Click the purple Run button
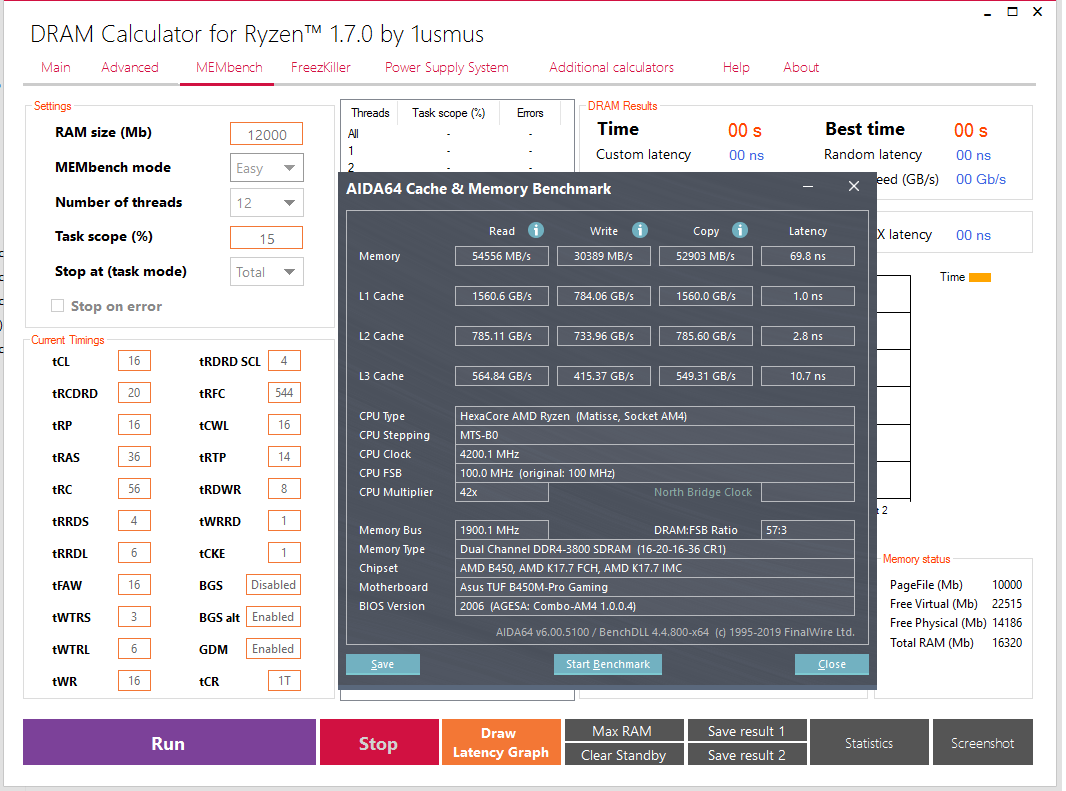The height and width of the screenshot is (791, 1066). 169,743
